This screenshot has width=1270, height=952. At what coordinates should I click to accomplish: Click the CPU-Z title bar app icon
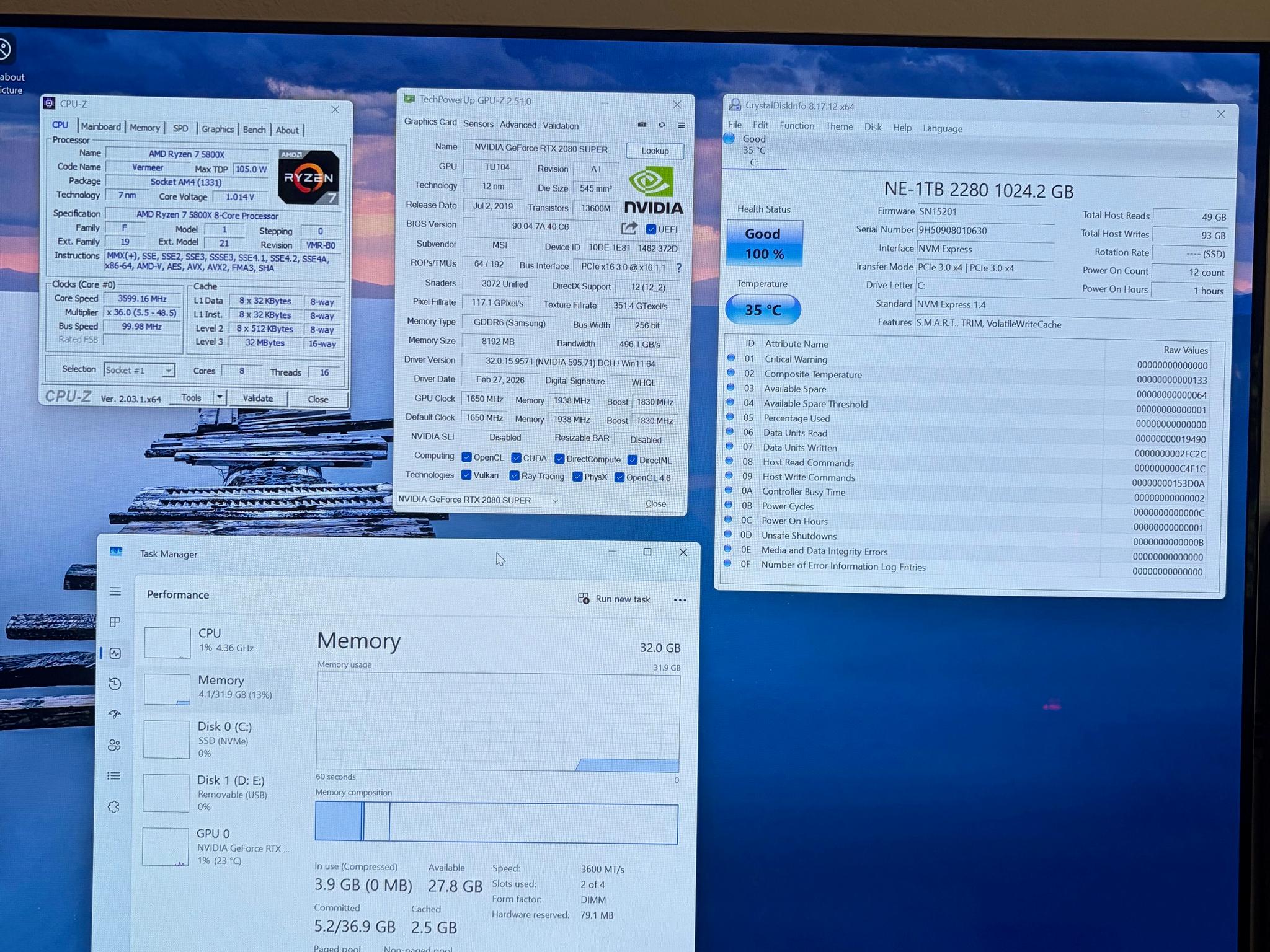click(50, 103)
